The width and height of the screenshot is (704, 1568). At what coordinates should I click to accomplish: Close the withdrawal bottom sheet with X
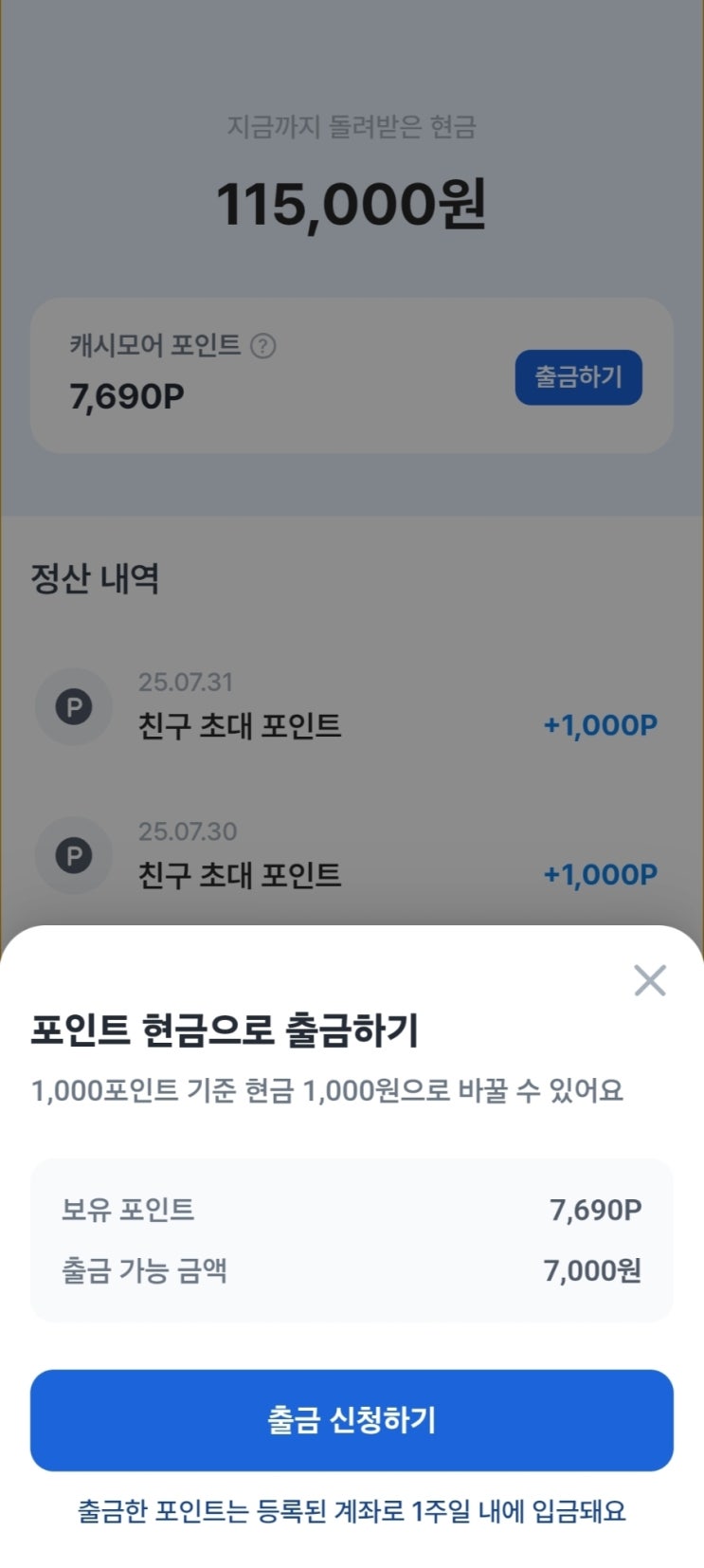pyautogui.click(x=650, y=980)
